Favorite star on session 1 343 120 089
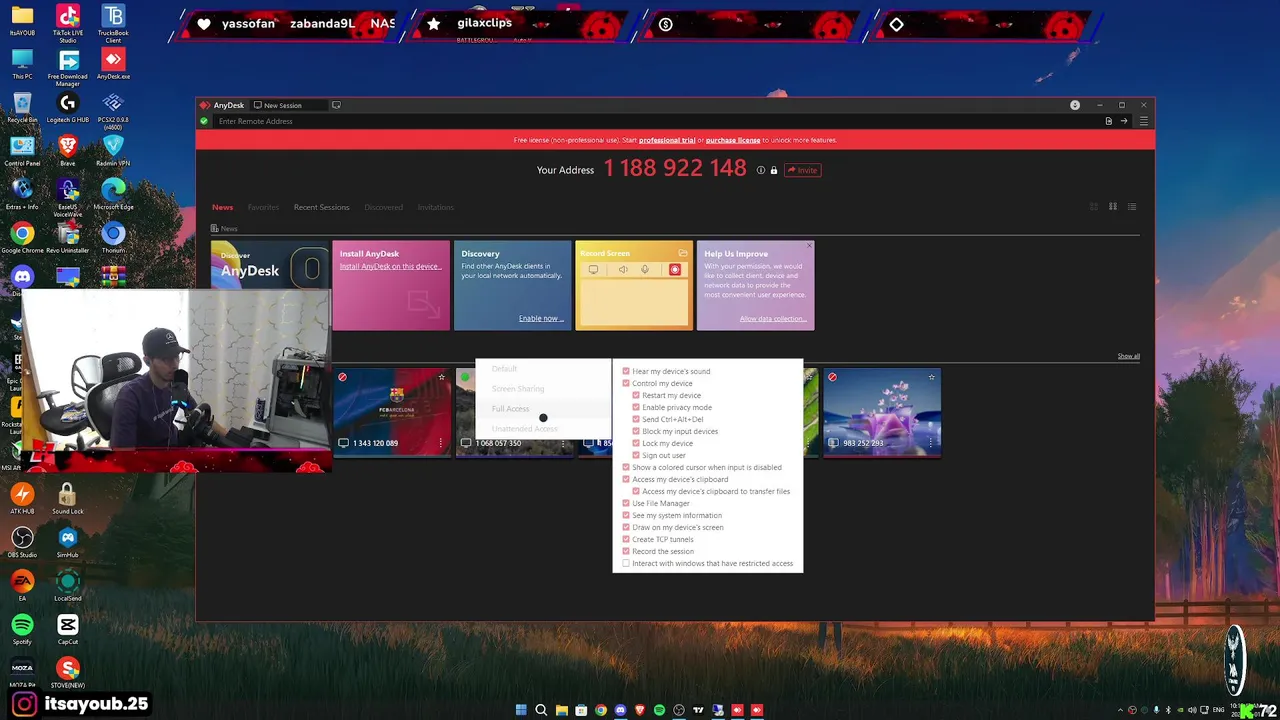The height and width of the screenshot is (720, 1280). 441,377
